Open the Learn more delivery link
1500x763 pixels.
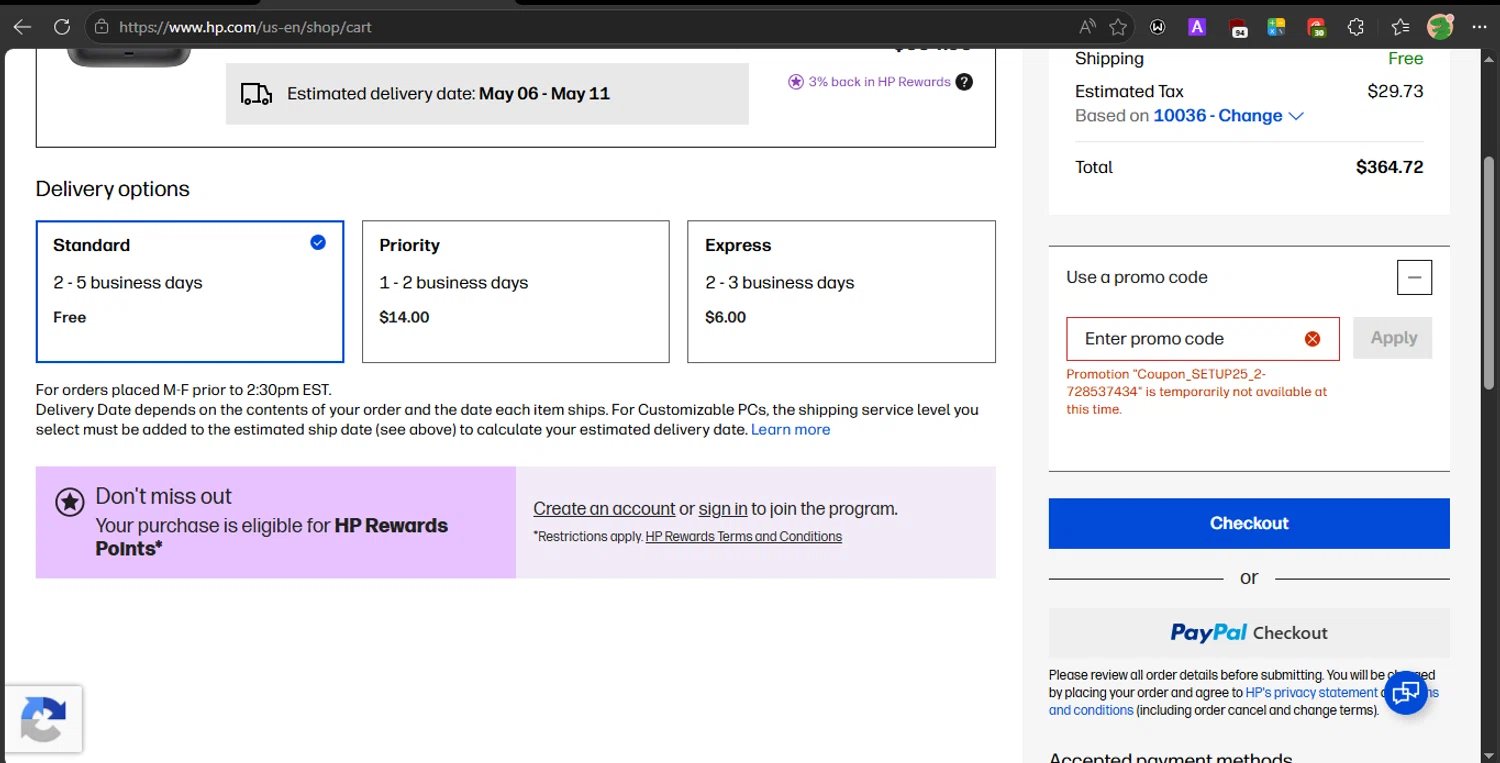click(x=790, y=430)
